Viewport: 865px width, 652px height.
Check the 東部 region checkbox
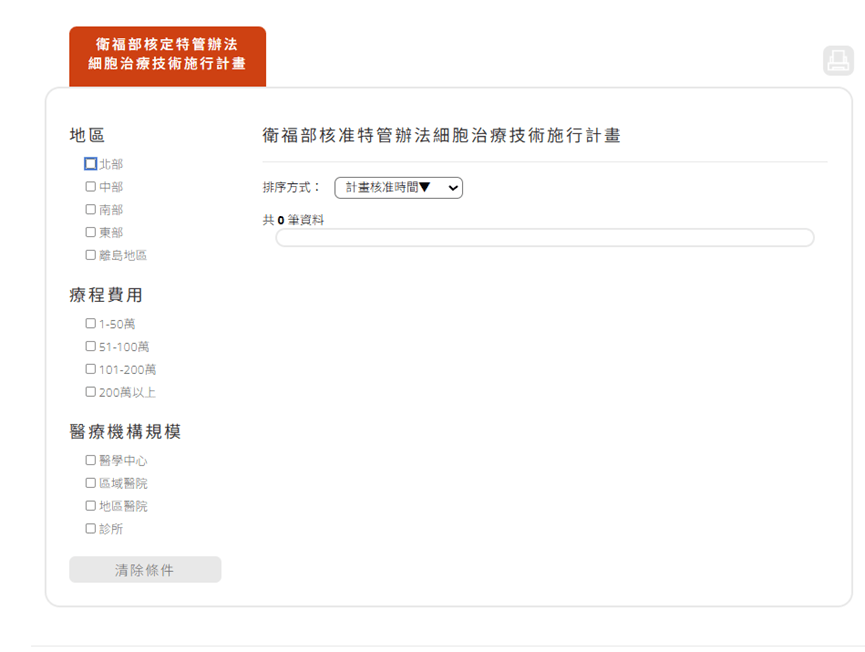tap(90, 232)
